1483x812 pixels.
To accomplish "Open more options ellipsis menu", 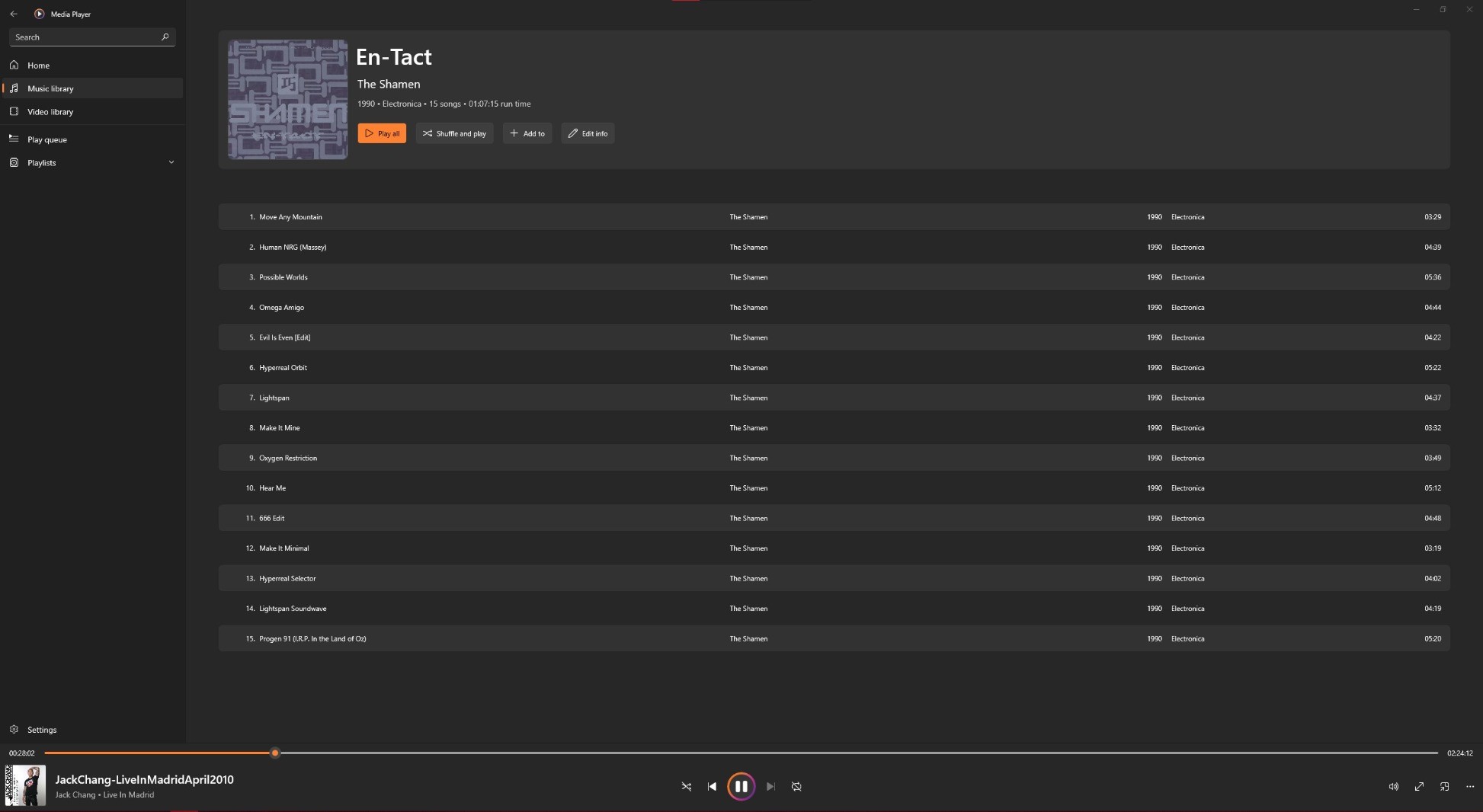I will [1470, 786].
